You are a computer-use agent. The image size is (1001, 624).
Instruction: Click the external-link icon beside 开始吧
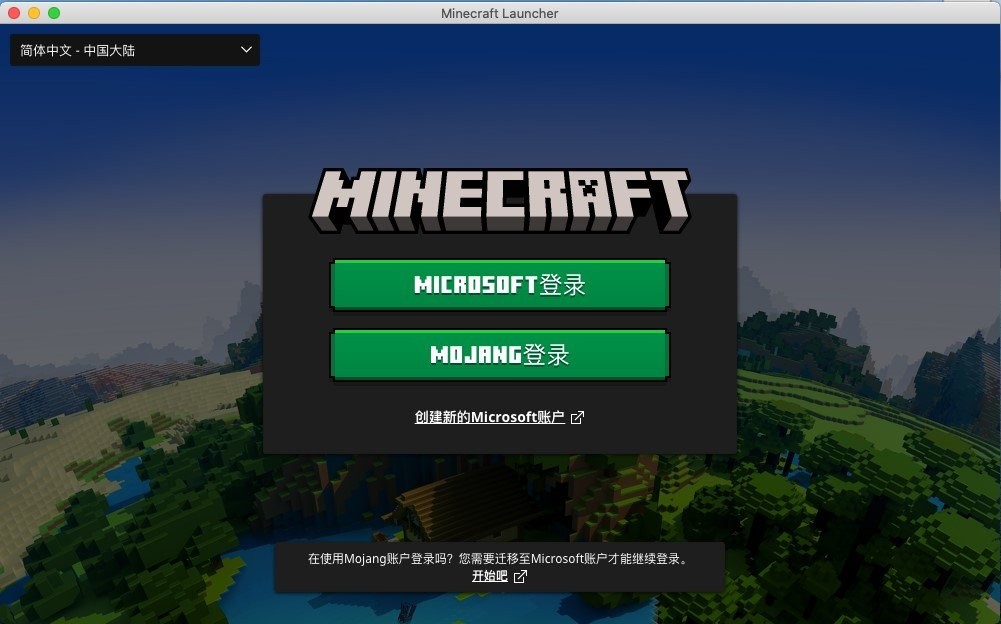[x=519, y=576]
